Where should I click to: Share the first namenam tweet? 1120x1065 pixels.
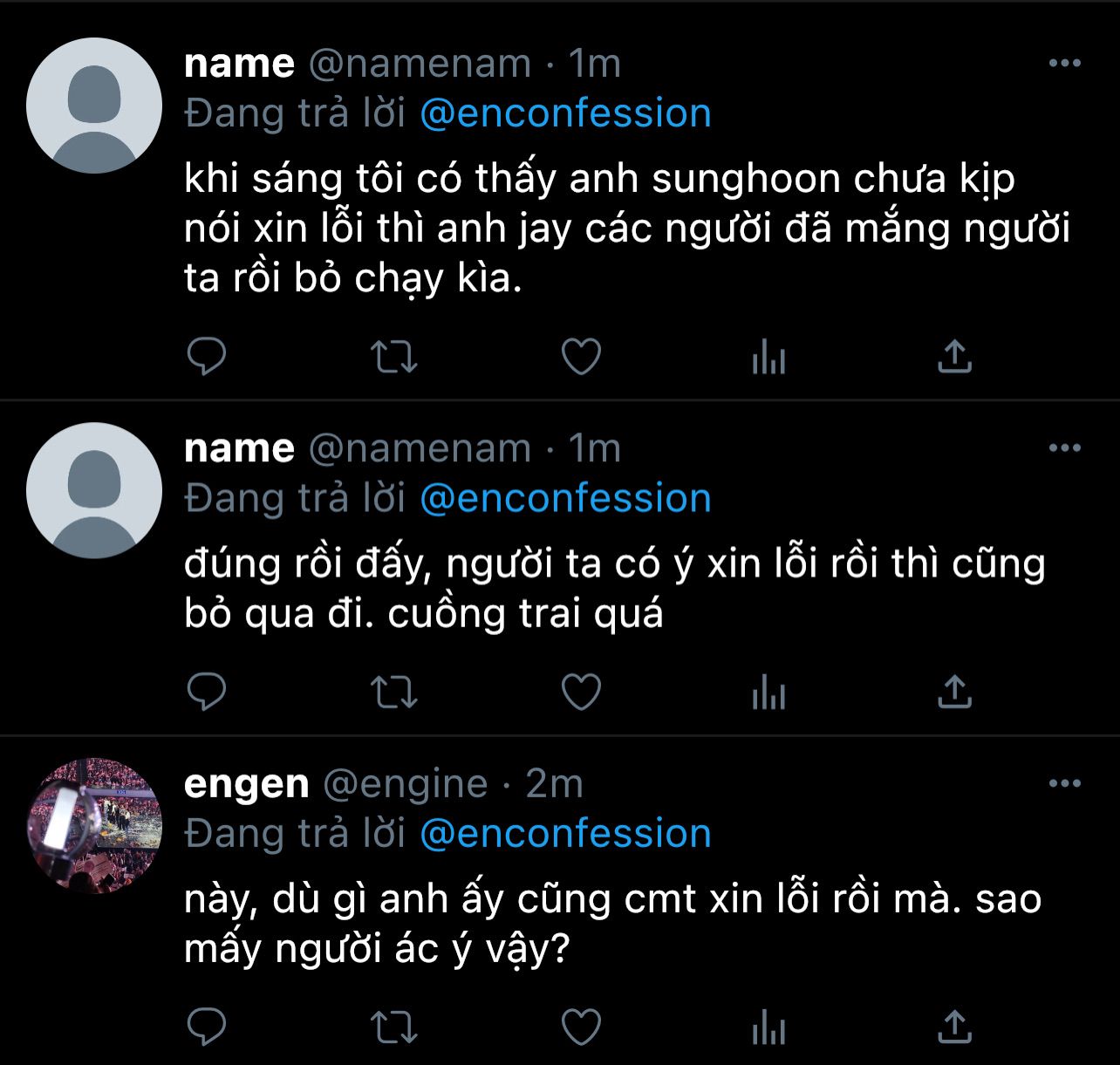pos(954,357)
